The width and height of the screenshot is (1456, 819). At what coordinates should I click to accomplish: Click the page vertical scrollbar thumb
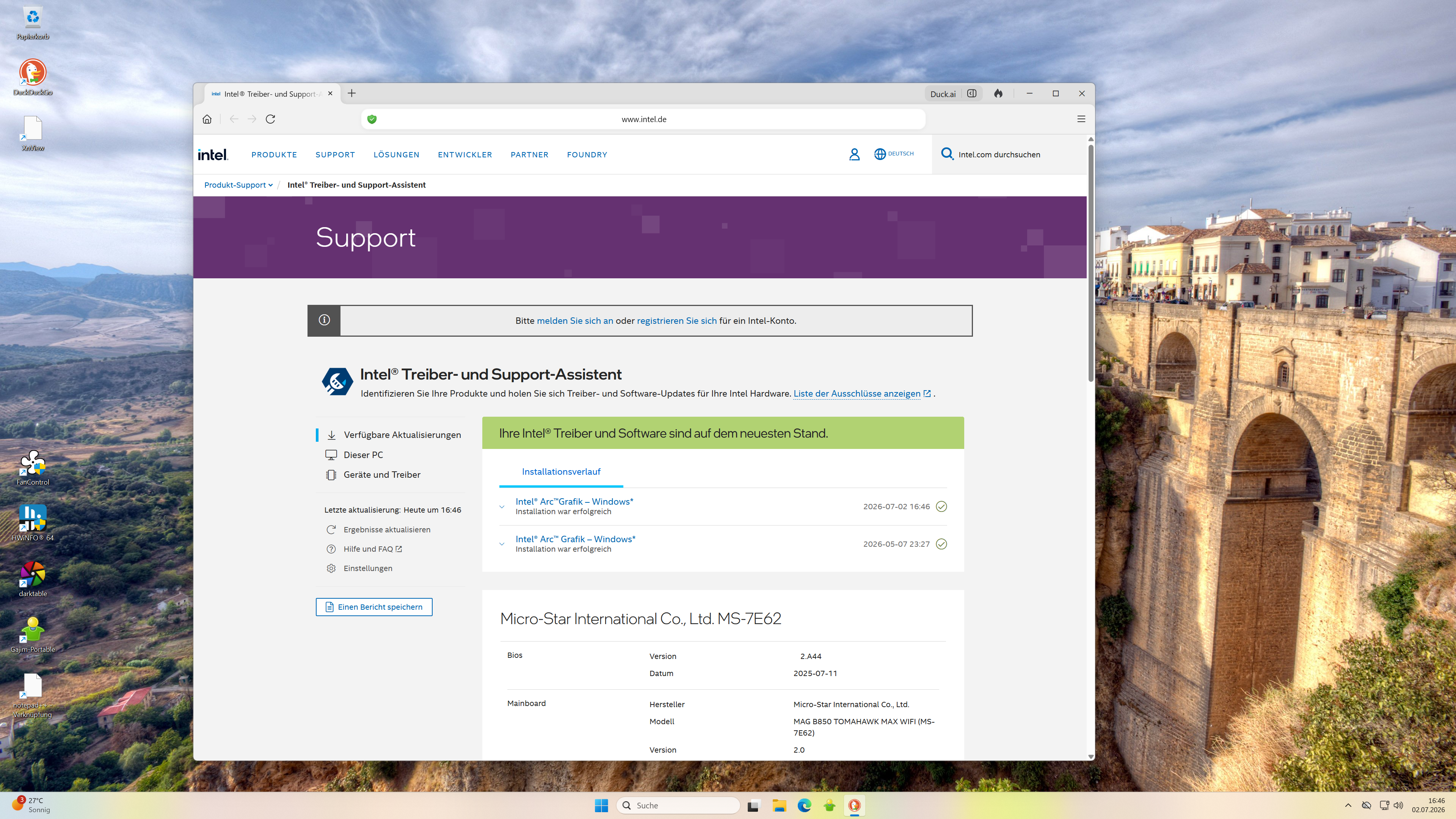tap(1091, 263)
